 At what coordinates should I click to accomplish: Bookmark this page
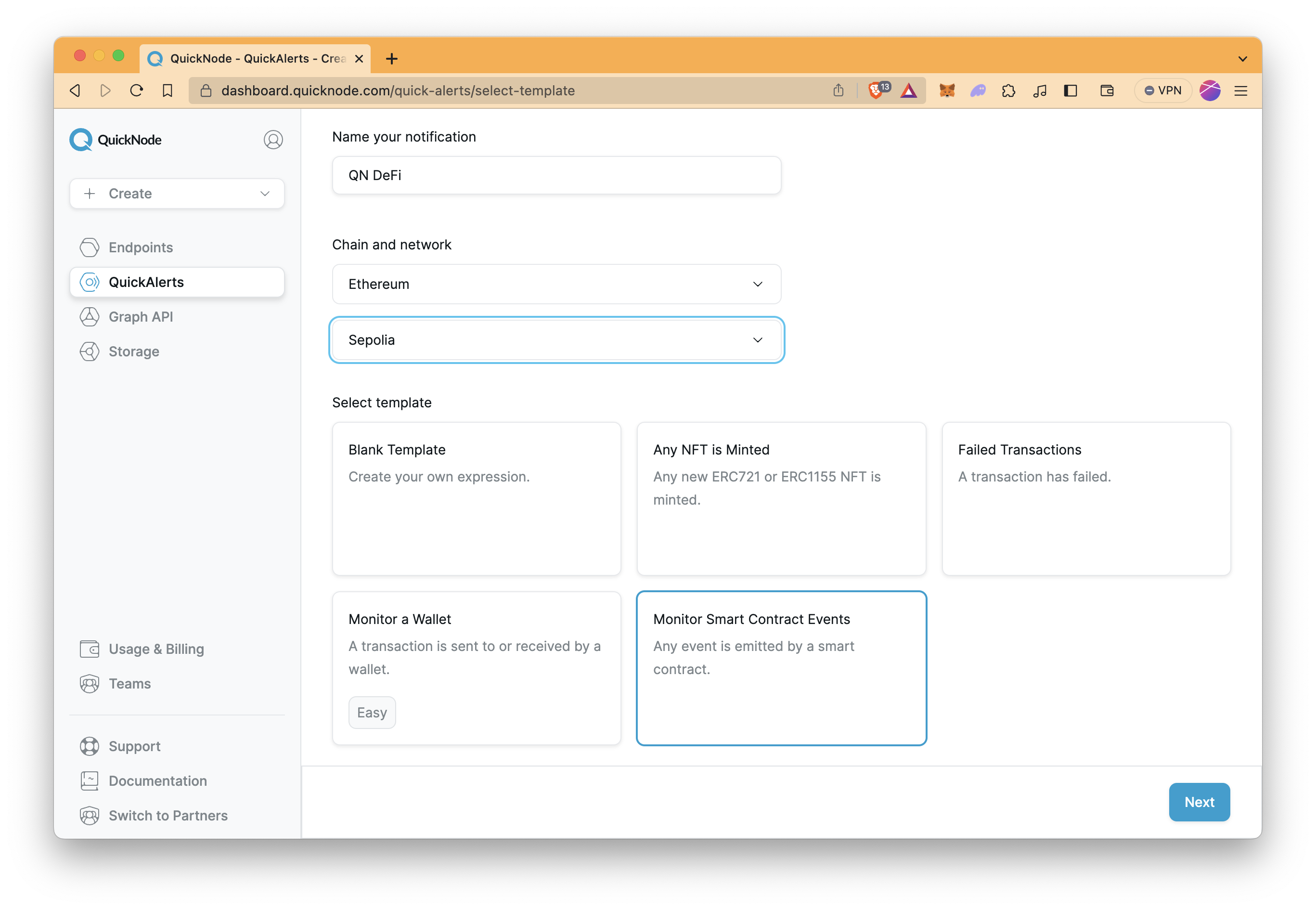167,91
